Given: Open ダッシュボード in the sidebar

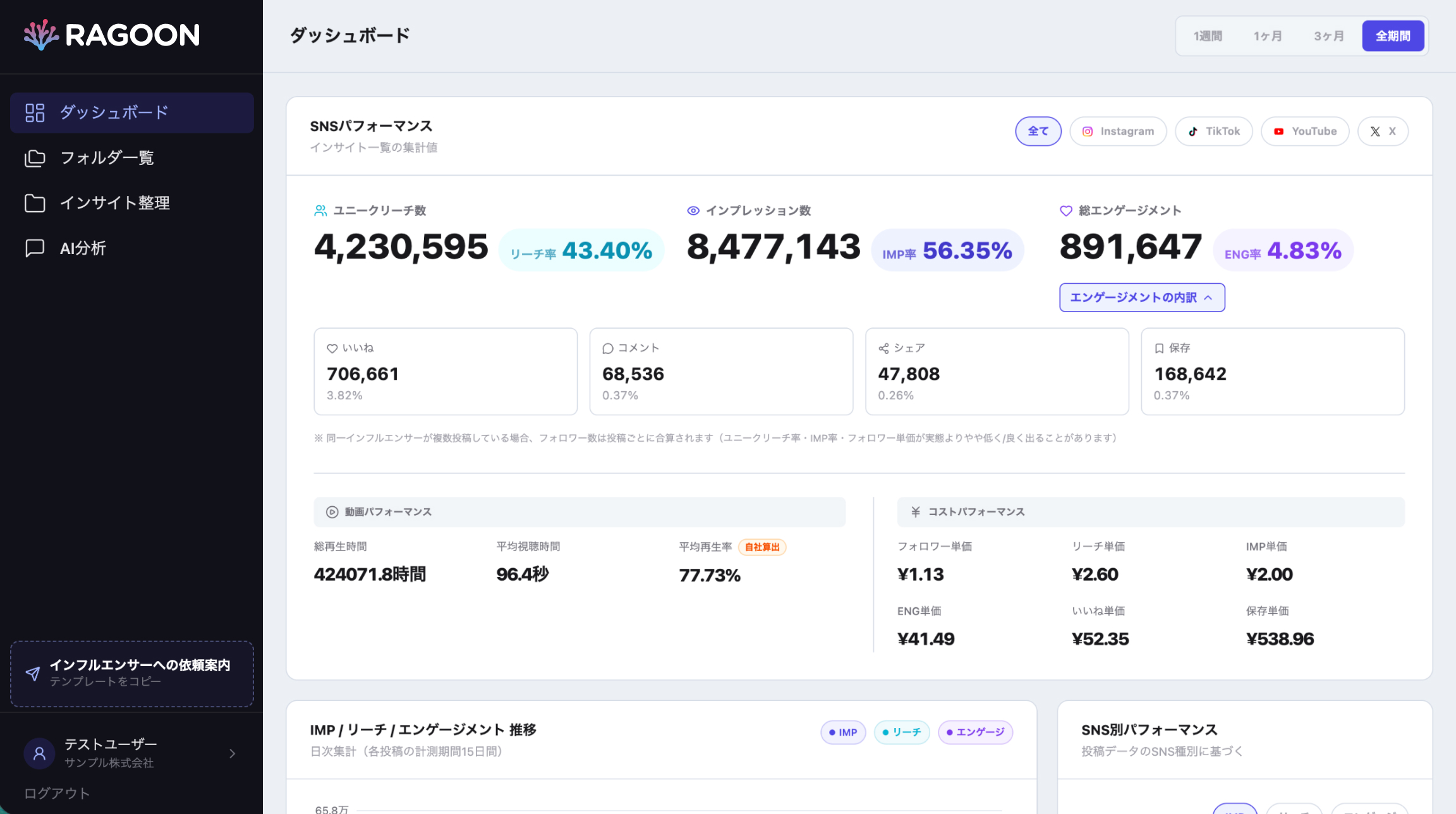Looking at the screenshot, I should (132, 112).
